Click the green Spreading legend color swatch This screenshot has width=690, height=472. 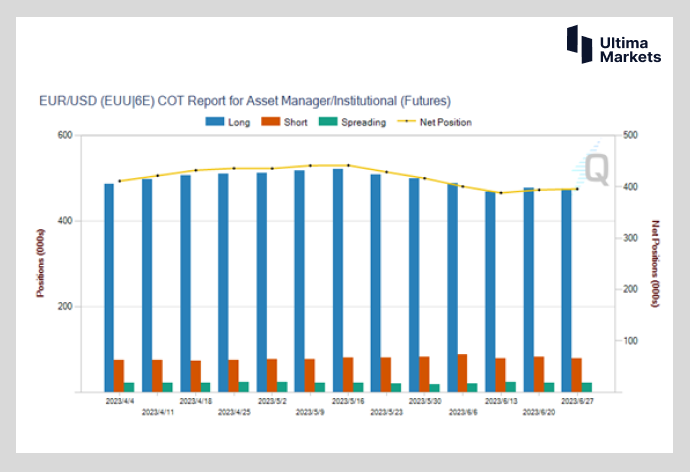326,122
